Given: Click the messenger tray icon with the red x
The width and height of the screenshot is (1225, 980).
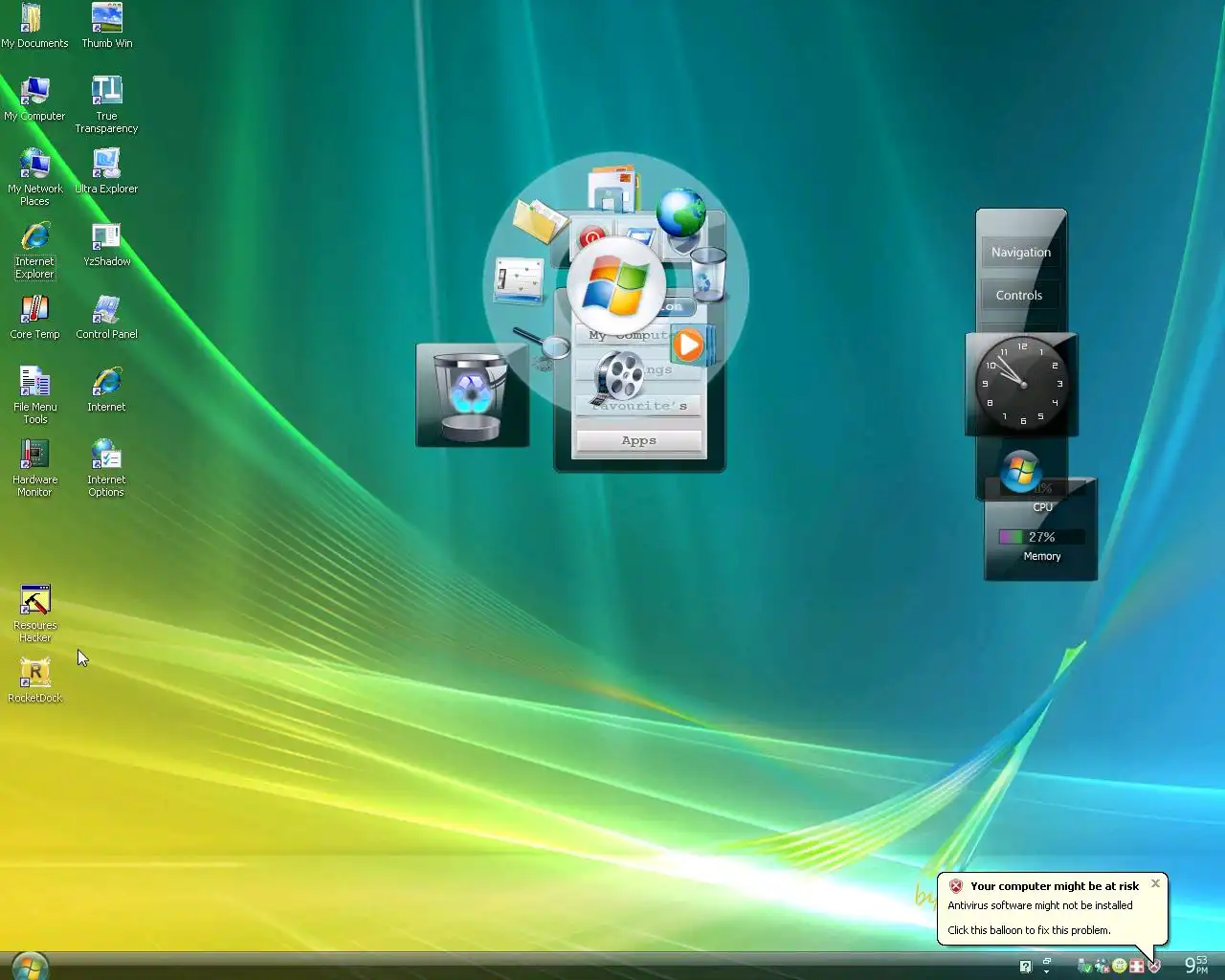Looking at the screenshot, I should tap(1102, 967).
